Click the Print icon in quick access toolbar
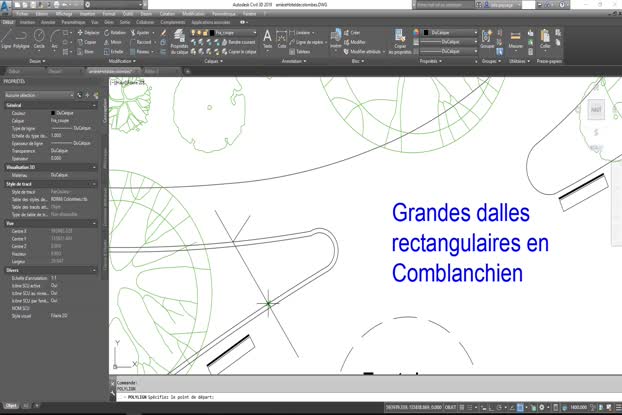 tap(56, 5)
